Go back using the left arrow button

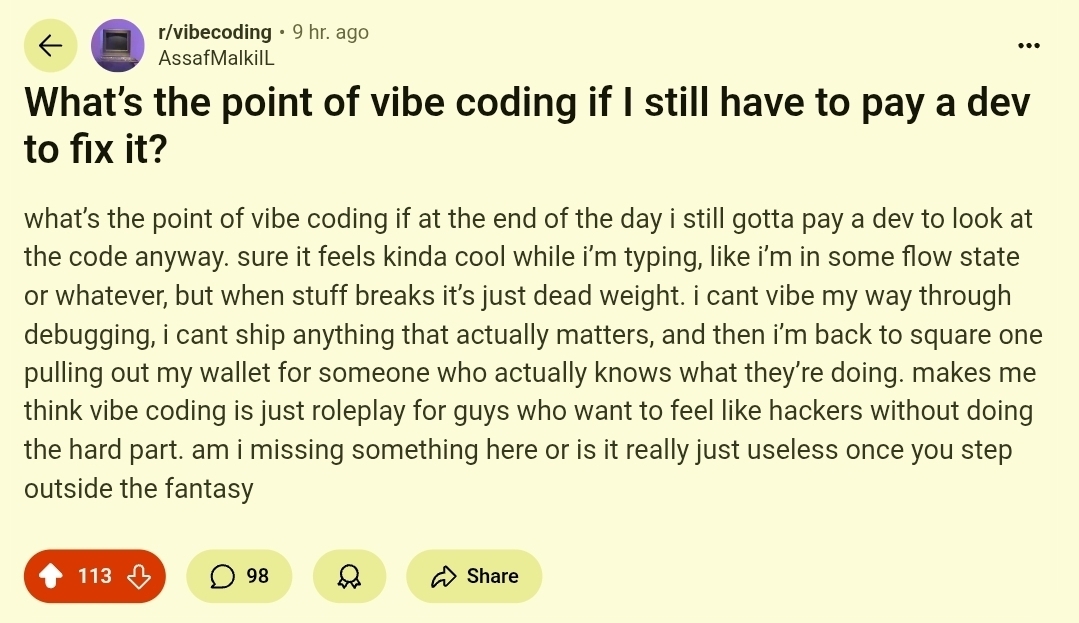tap(50, 46)
